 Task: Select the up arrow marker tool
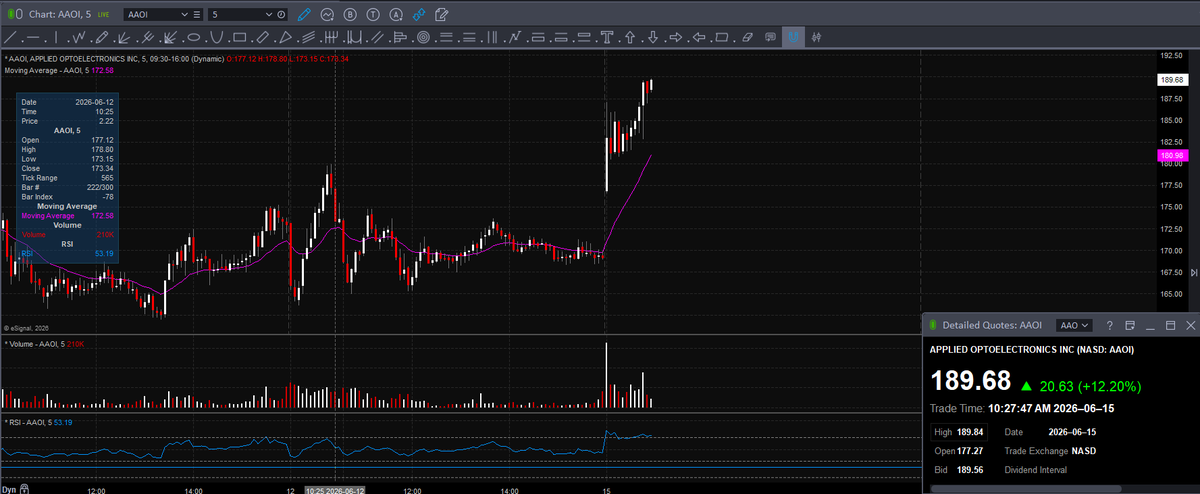click(630, 38)
